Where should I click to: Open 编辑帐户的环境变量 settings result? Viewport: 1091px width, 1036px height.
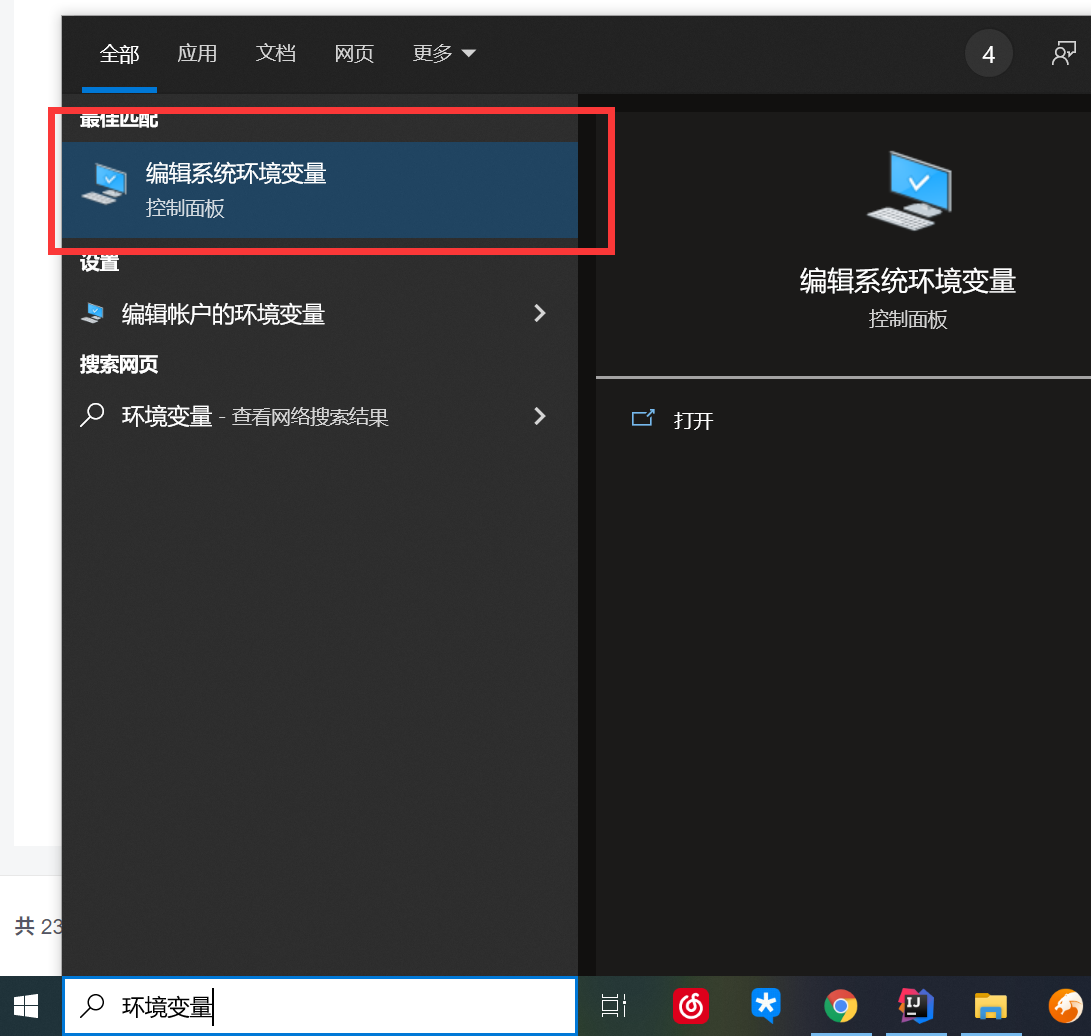coord(320,314)
